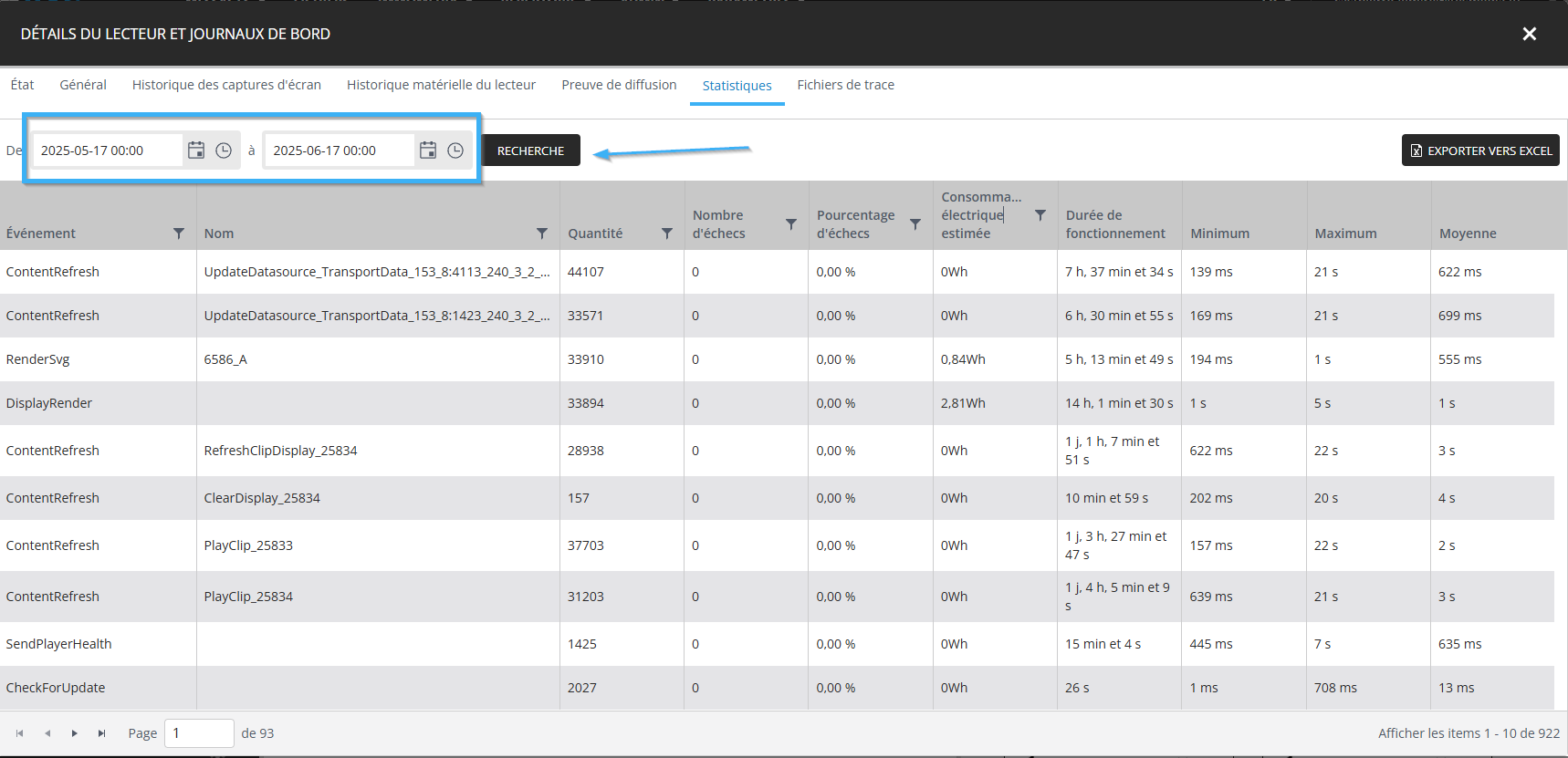Click duration 14 h, 1 min et 30 s
The height and width of the screenshot is (758, 1568).
(1119, 403)
